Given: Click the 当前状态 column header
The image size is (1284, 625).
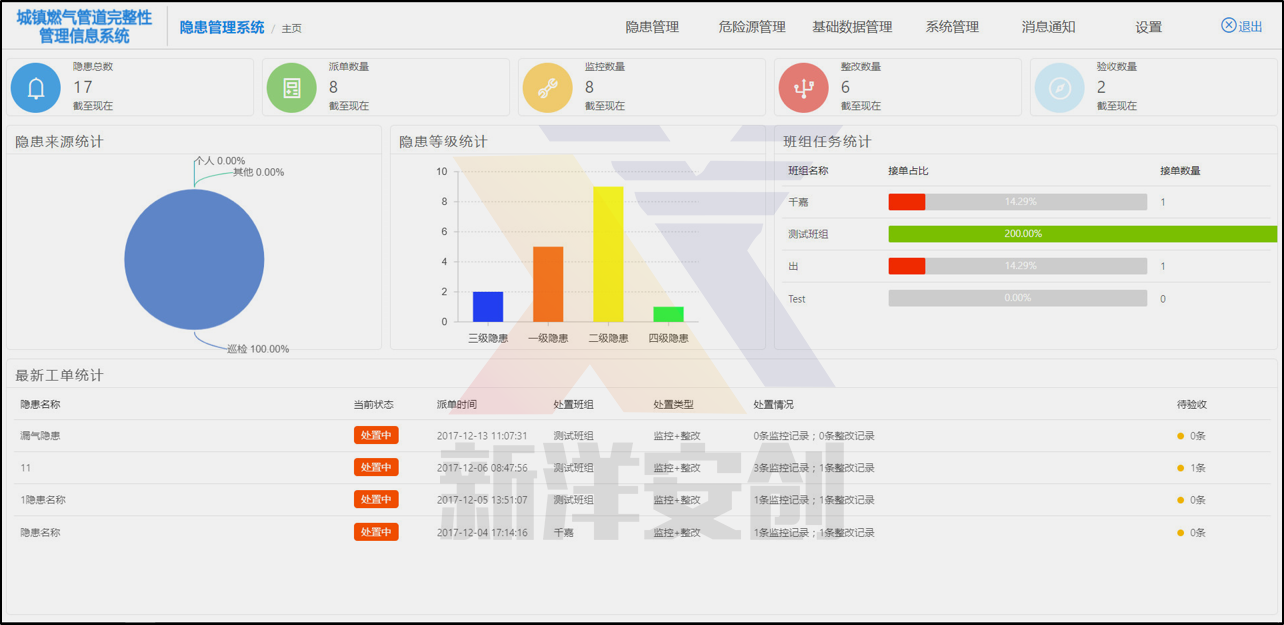Looking at the screenshot, I should pyautogui.click(x=374, y=405).
